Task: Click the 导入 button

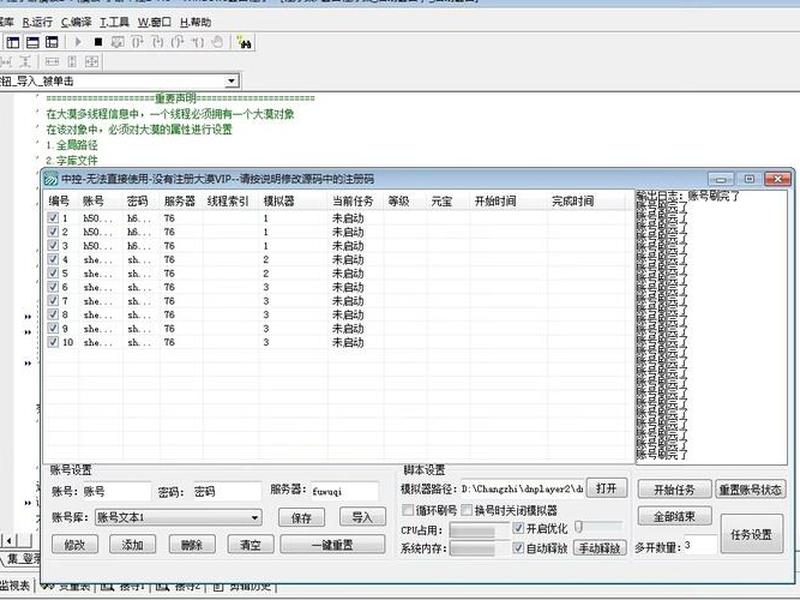Action: pyautogui.click(x=362, y=517)
